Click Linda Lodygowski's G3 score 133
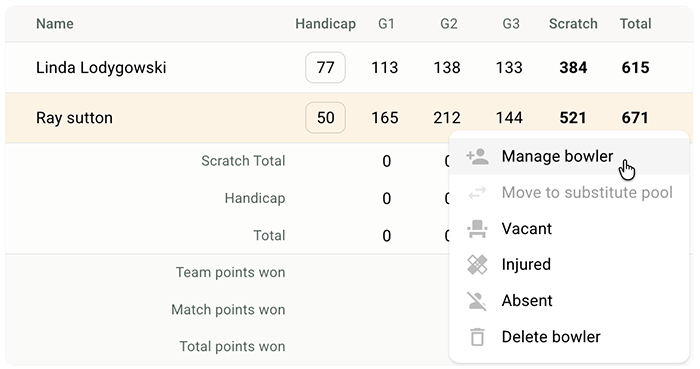This screenshot has height=369, width=700. (x=509, y=68)
